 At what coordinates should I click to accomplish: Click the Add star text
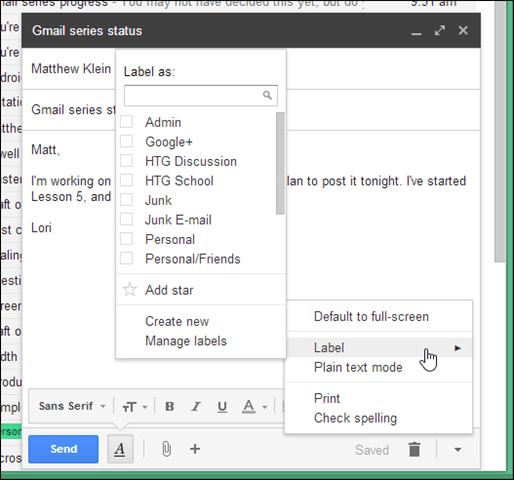click(169, 290)
